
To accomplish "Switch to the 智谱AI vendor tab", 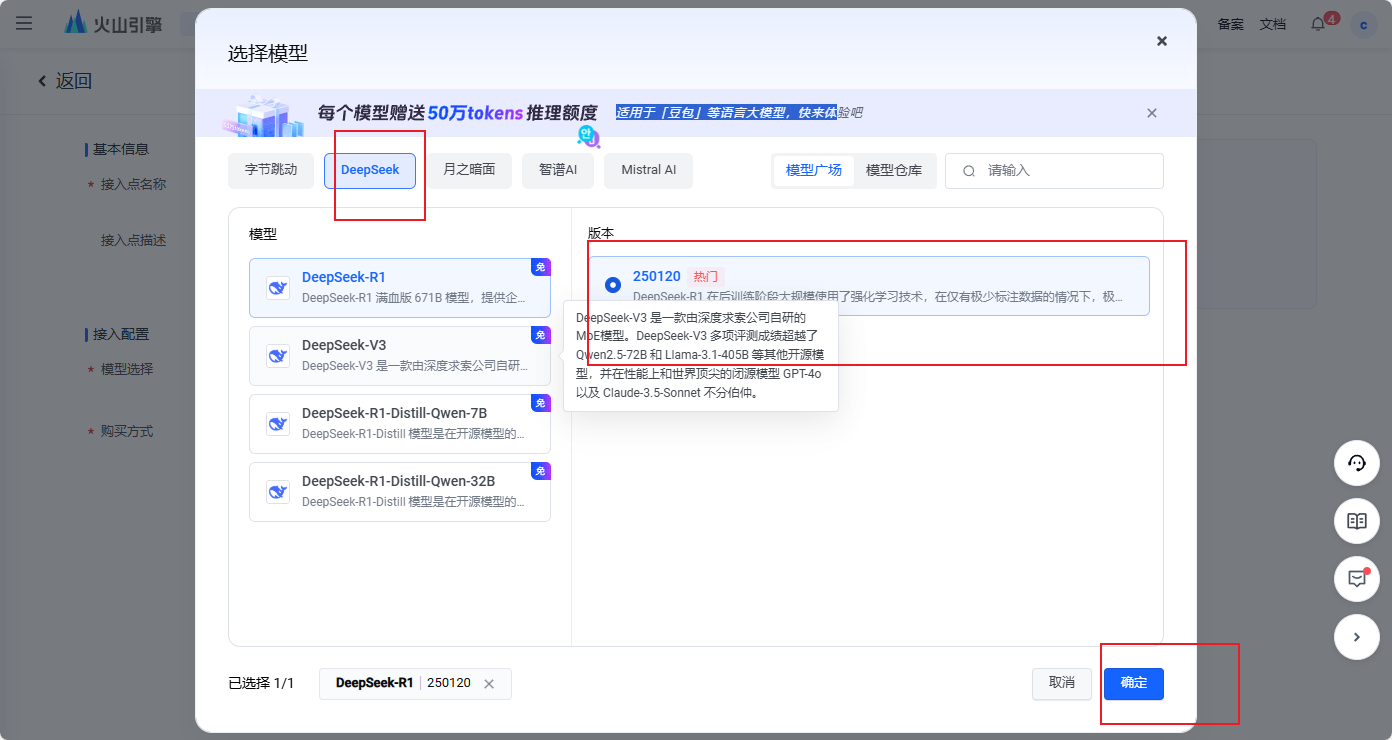I will tap(558, 170).
